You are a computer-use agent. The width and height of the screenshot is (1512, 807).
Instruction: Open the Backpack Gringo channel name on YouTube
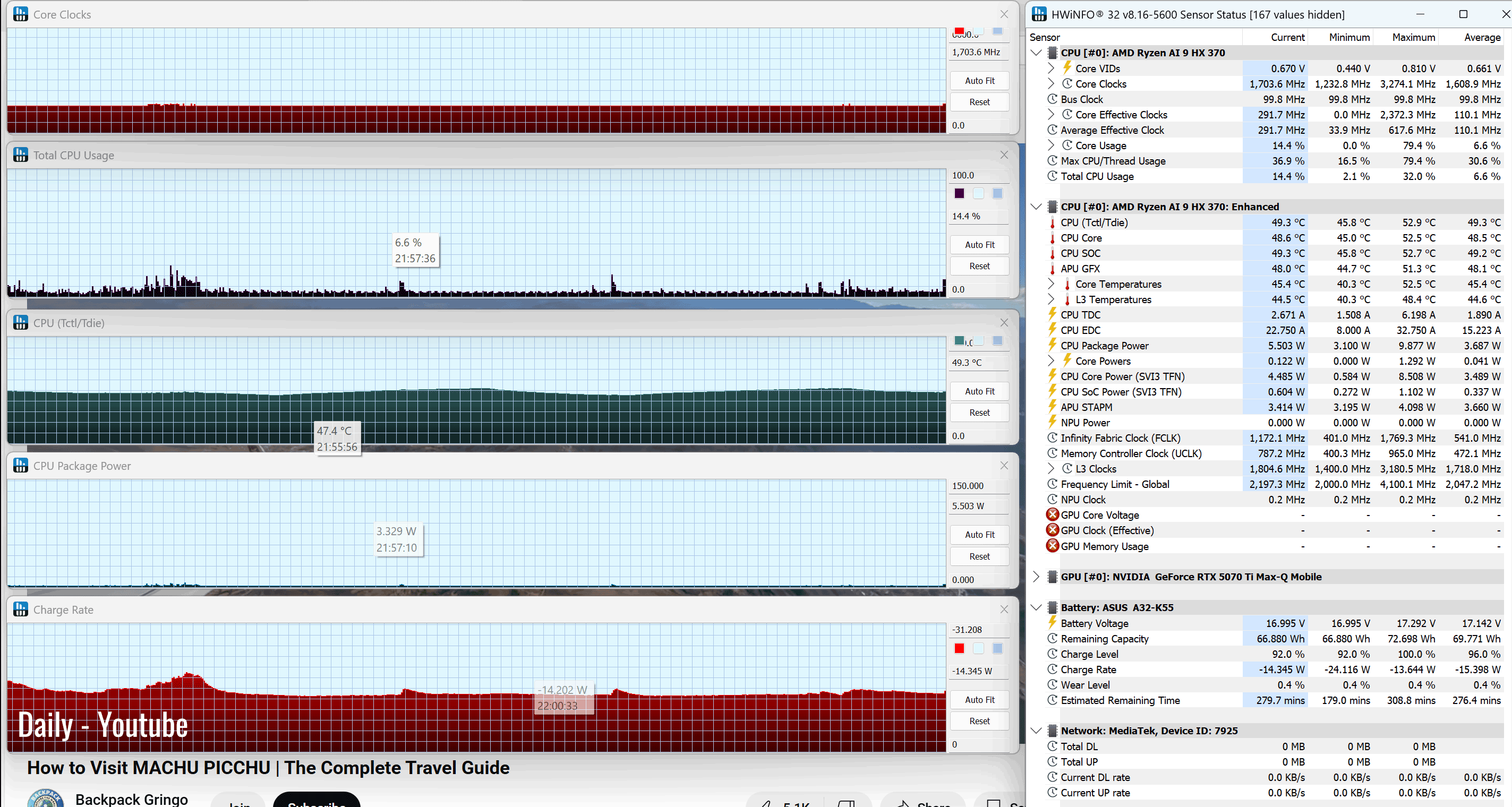coord(132,799)
